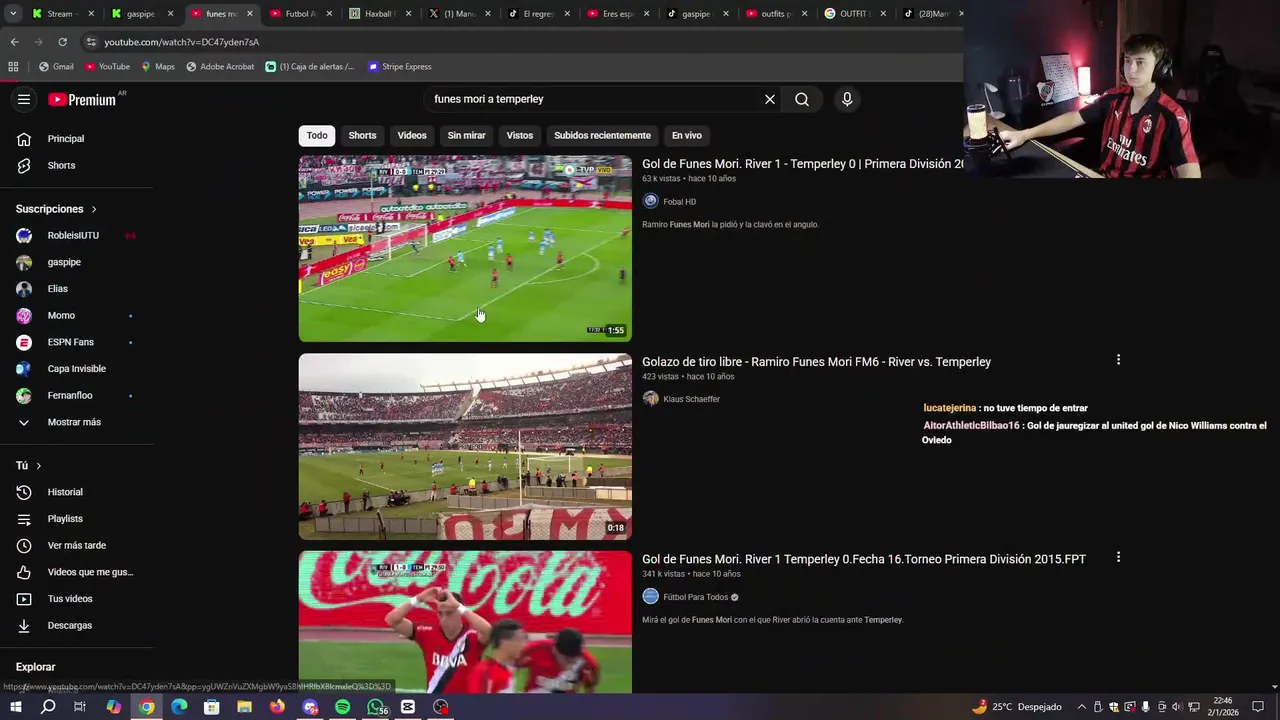Open the Explorar section heading
The width and height of the screenshot is (1280, 720).
(x=36, y=667)
